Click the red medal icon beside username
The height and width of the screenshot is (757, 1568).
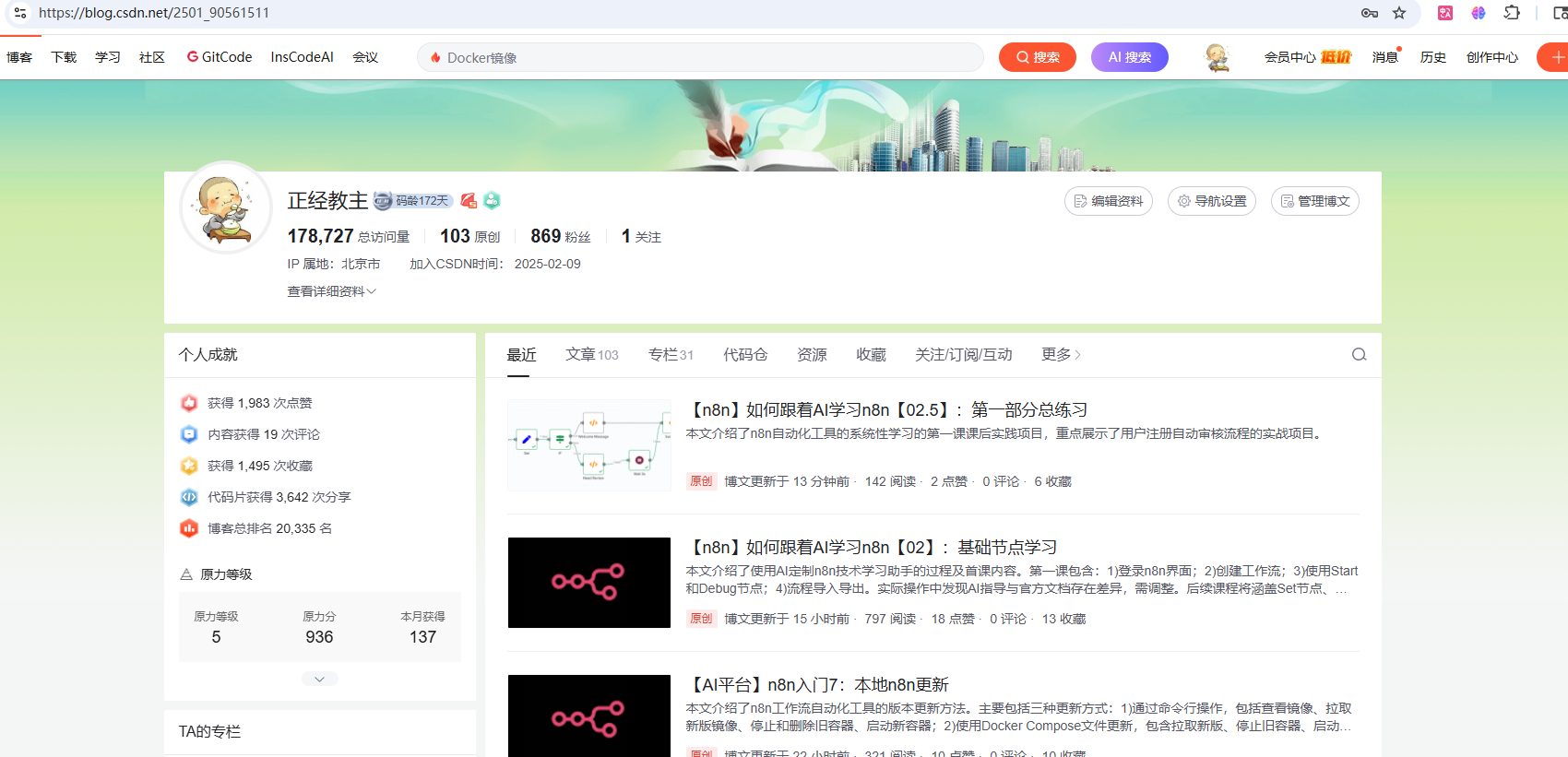tap(469, 200)
